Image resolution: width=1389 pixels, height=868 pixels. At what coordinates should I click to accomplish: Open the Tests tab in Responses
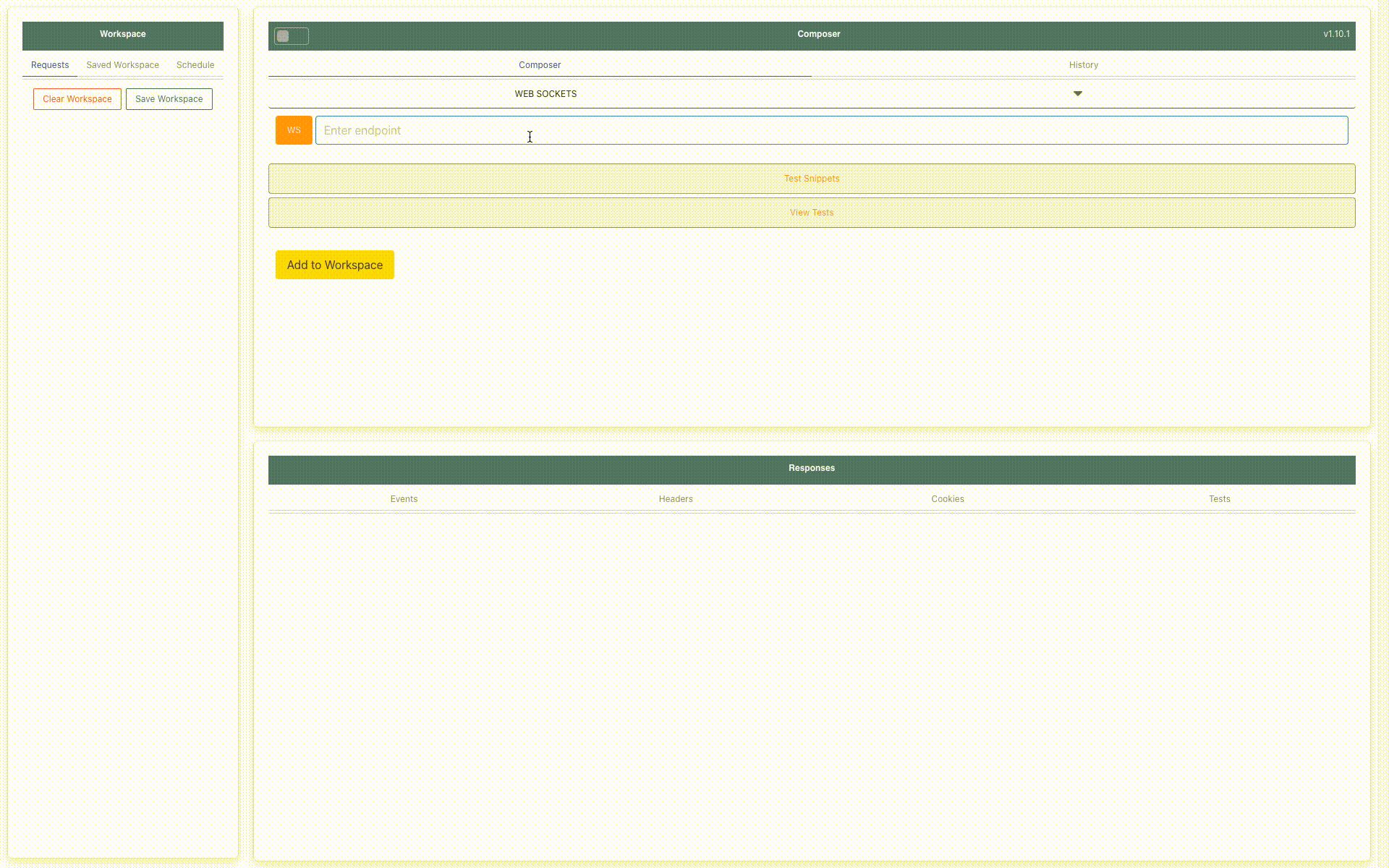[1219, 499]
